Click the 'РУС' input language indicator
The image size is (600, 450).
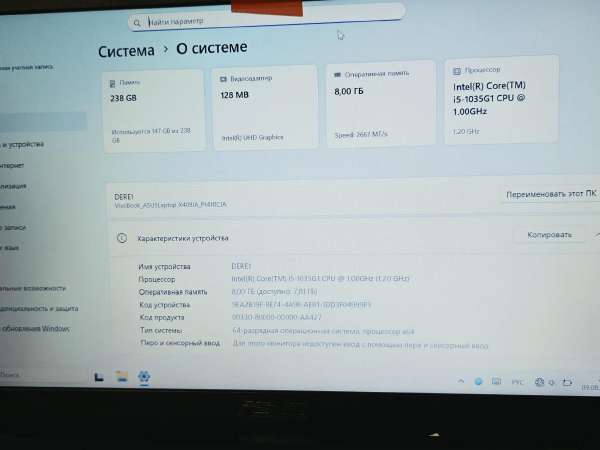(517, 382)
